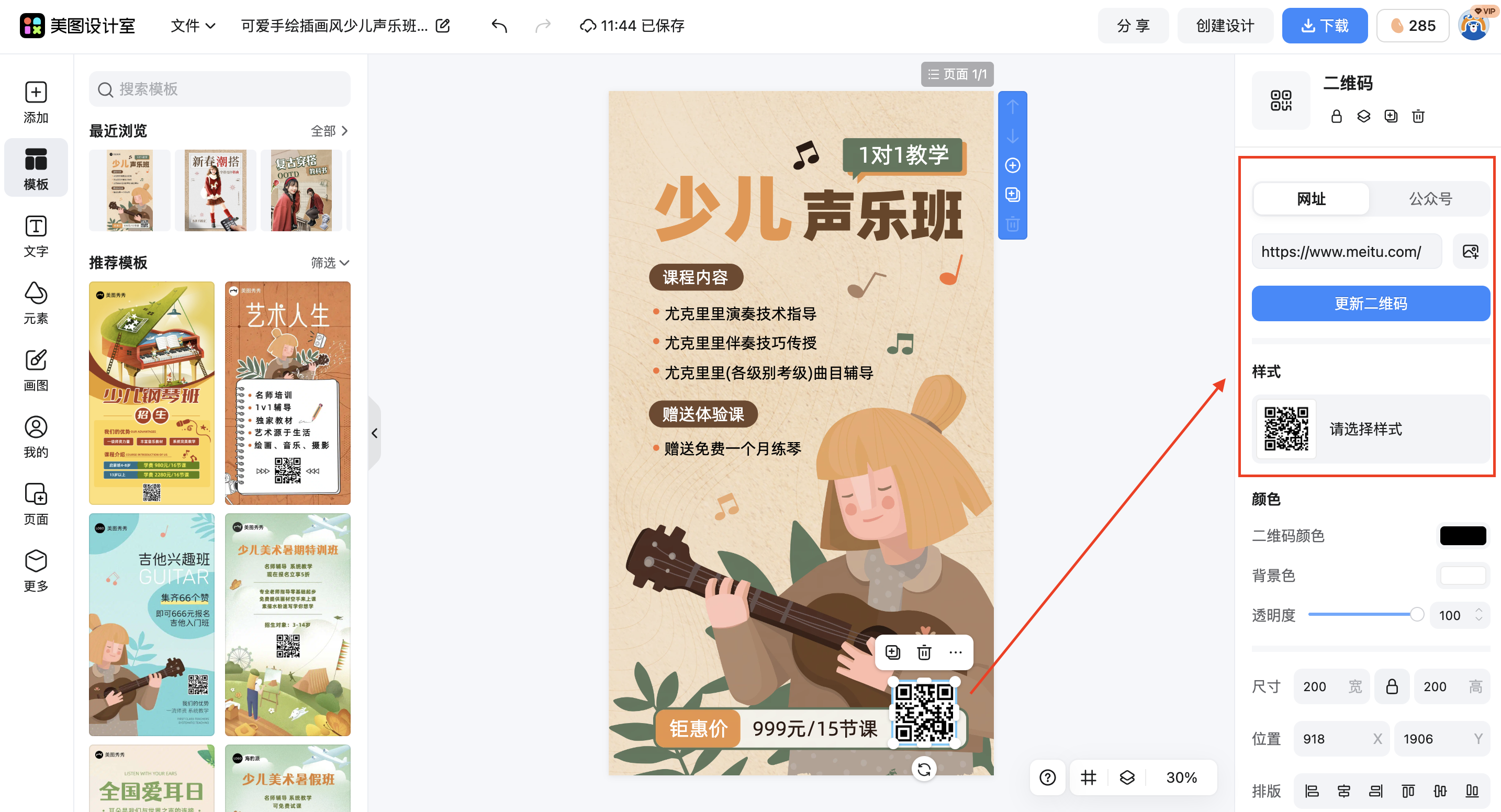The height and width of the screenshot is (812, 1501).
Task: Lock the selected QR code element
Action: [x=1336, y=116]
